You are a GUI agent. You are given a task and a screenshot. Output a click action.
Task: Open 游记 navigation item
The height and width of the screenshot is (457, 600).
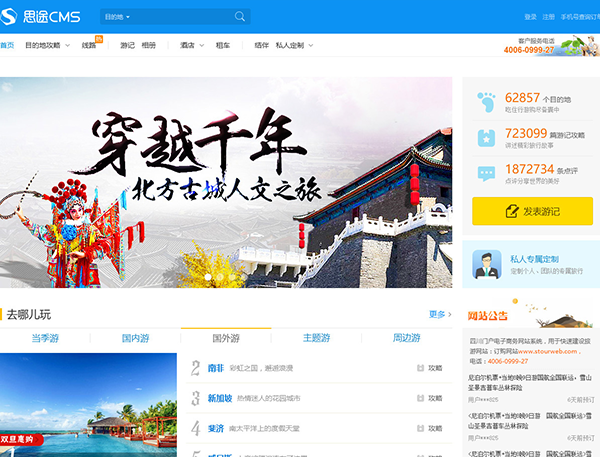[127, 45]
